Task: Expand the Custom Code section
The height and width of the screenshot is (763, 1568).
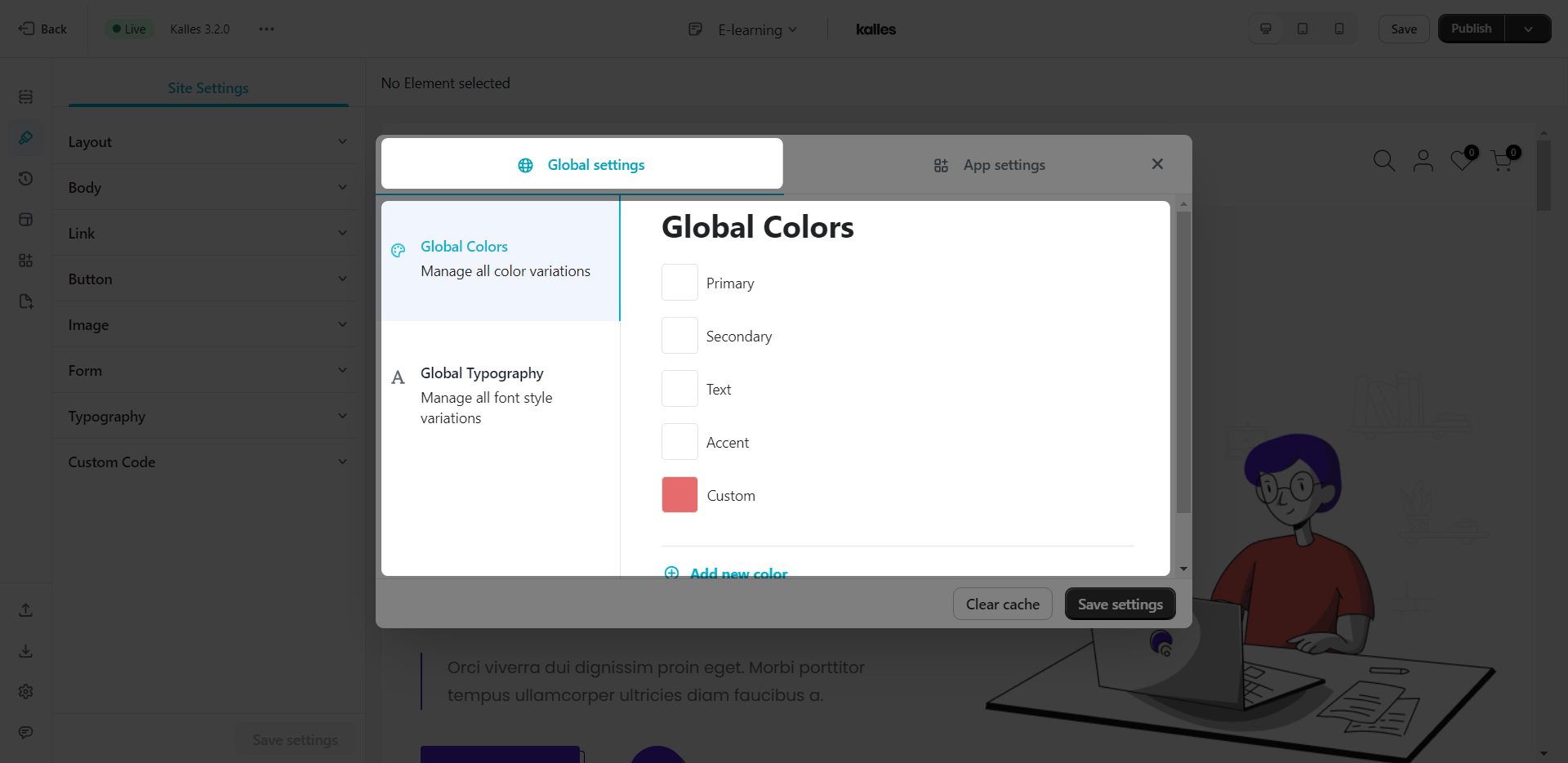Action: pos(208,462)
